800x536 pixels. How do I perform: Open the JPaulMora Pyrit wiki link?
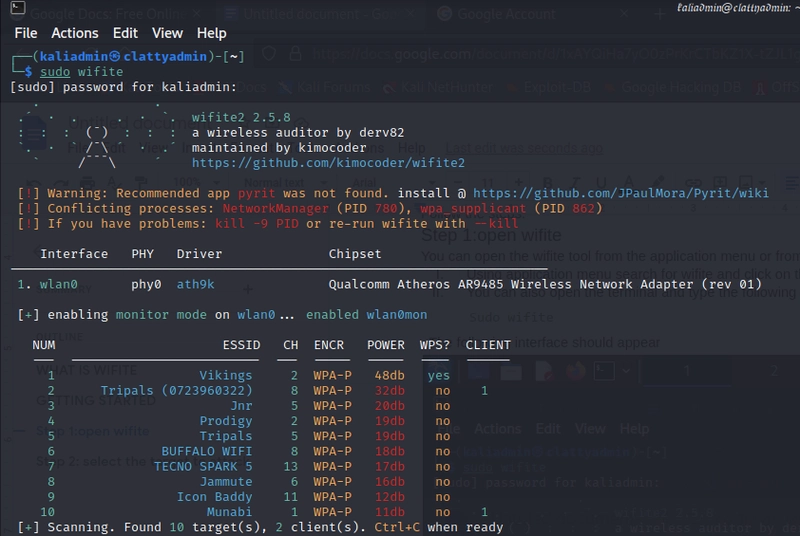coord(620,193)
